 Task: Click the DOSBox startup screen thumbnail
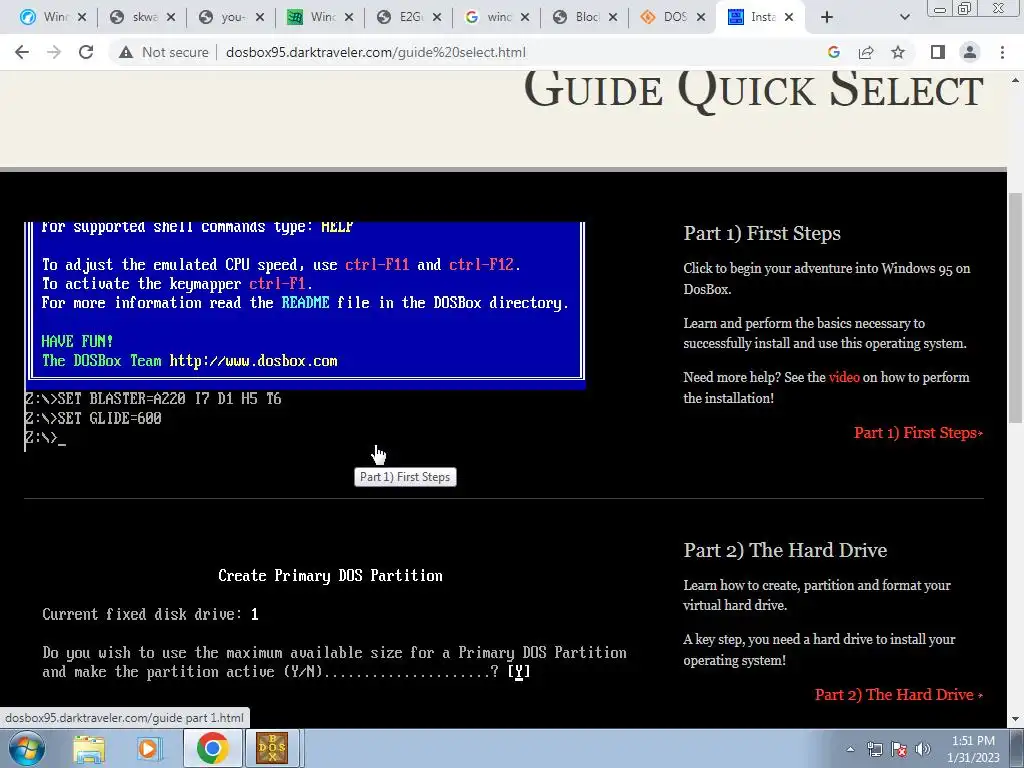point(305,336)
